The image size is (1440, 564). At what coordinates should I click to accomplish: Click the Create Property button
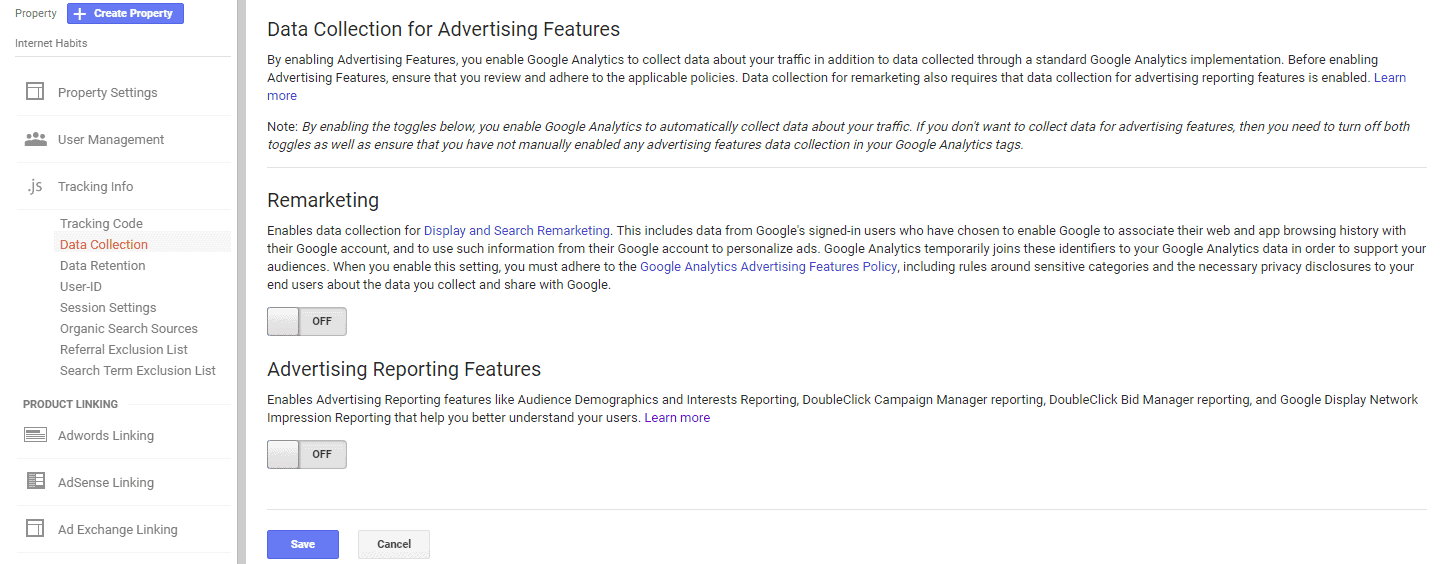[x=125, y=13]
